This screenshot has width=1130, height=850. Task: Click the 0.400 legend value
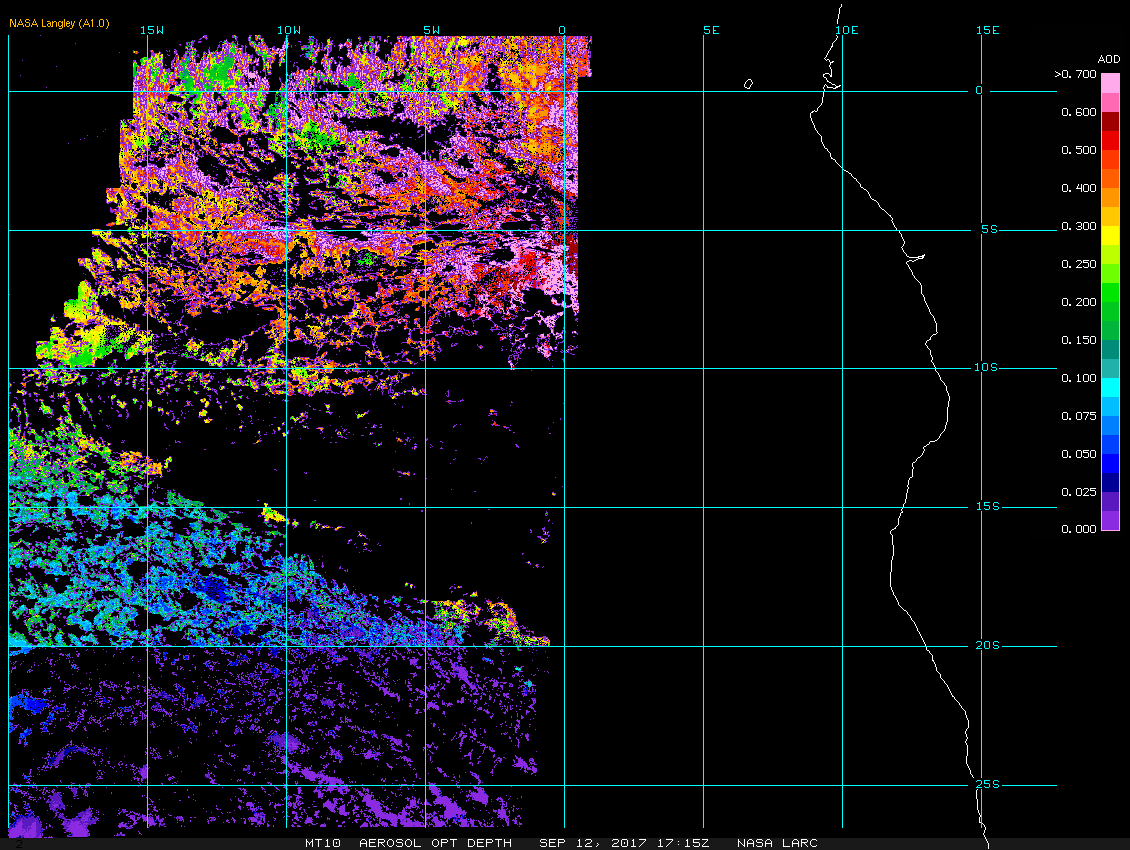(1079, 188)
